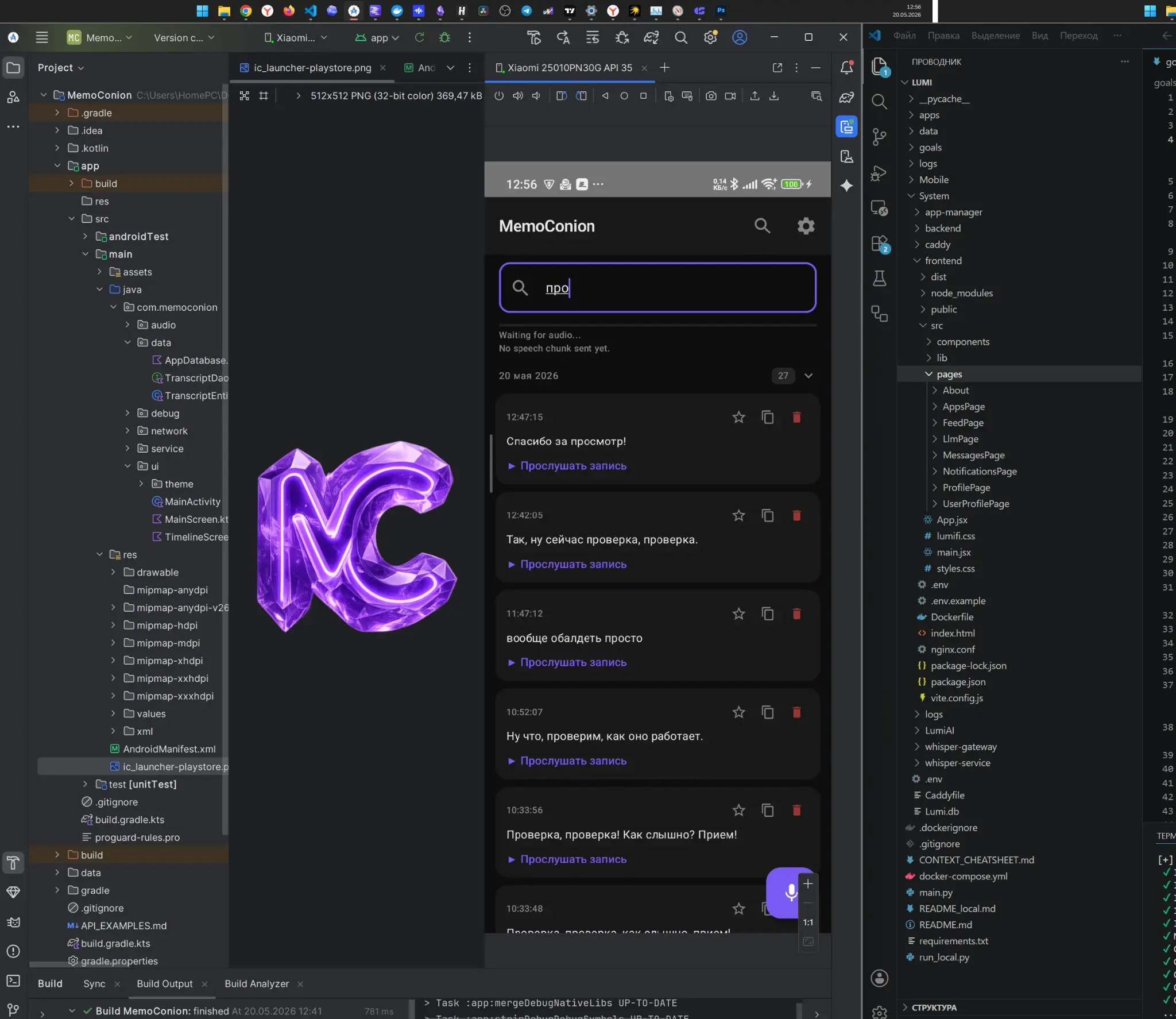Start screen recording in the device toolbar
This screenshot has height=1019, width=1176.
730,96
